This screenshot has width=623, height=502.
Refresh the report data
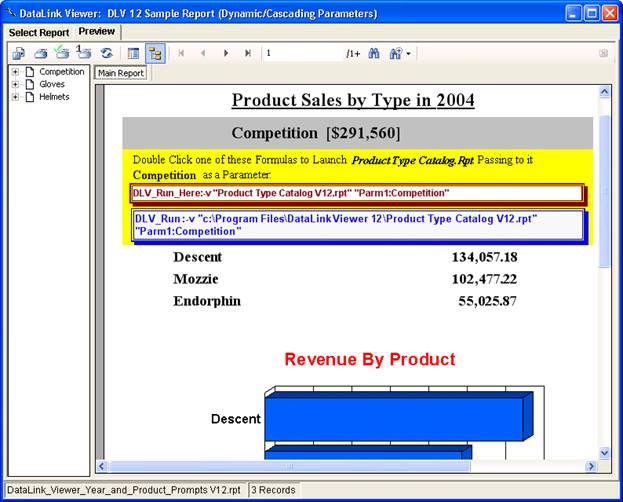pos(106,53)
